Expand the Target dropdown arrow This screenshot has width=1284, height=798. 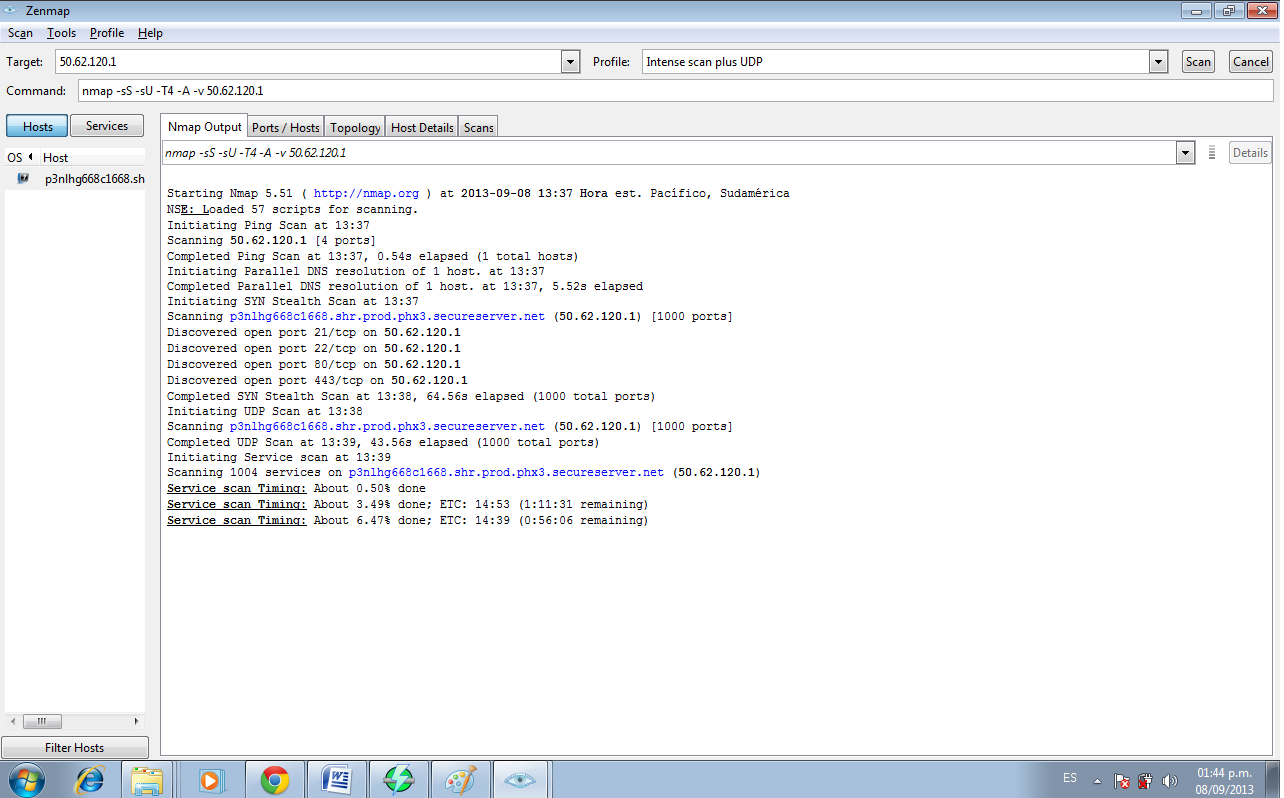(571, 62)
